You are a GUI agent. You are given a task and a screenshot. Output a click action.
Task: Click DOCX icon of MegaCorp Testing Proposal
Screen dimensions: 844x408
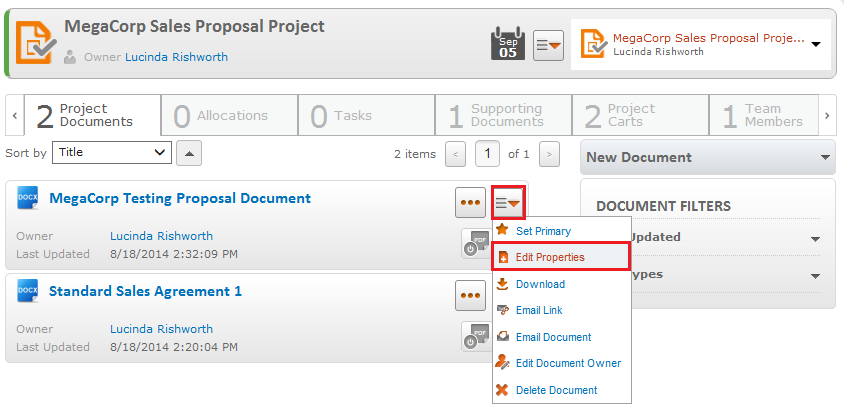[27, 198]
